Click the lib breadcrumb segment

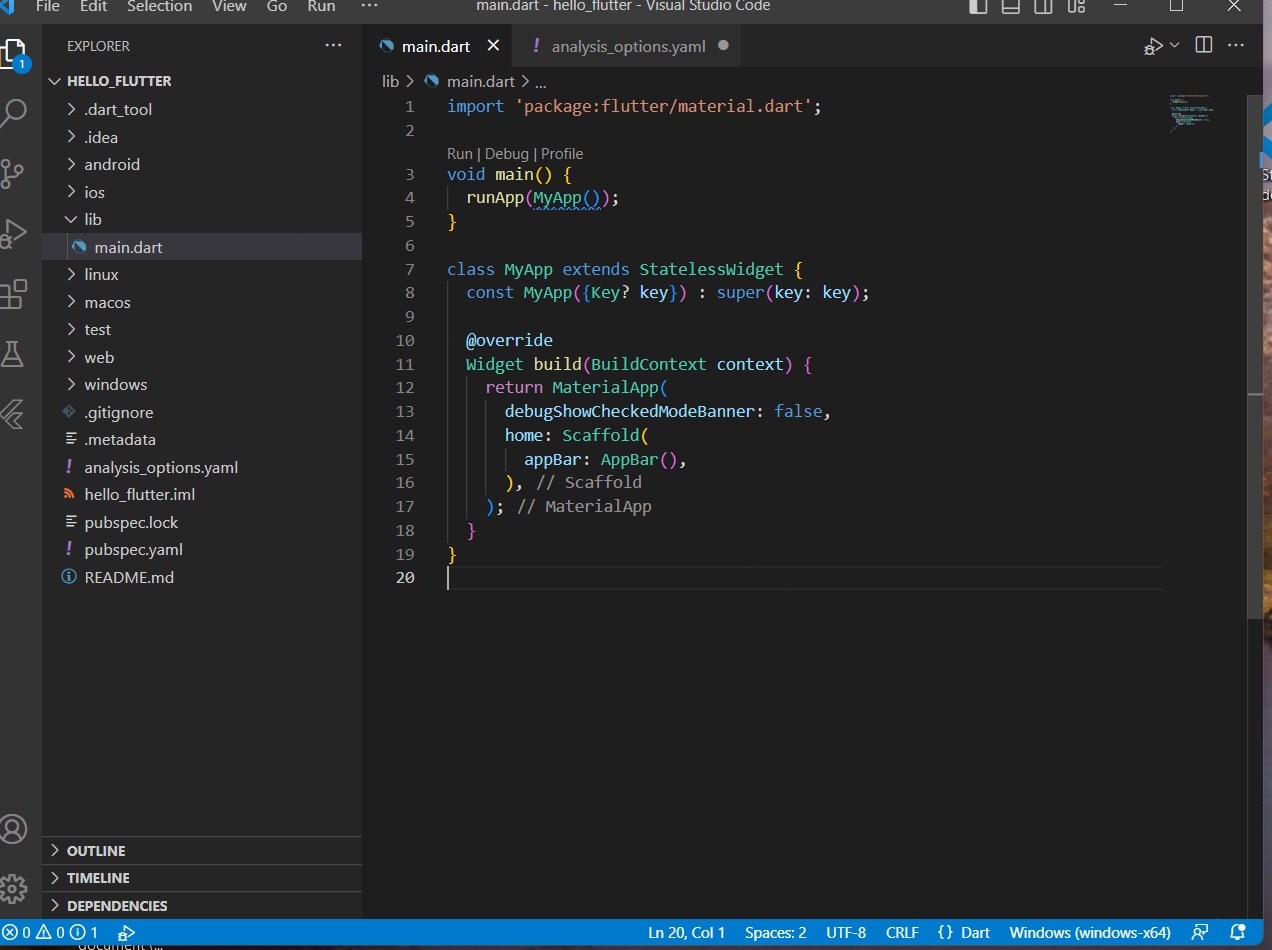pyautogui.click(x=390, y=82)
